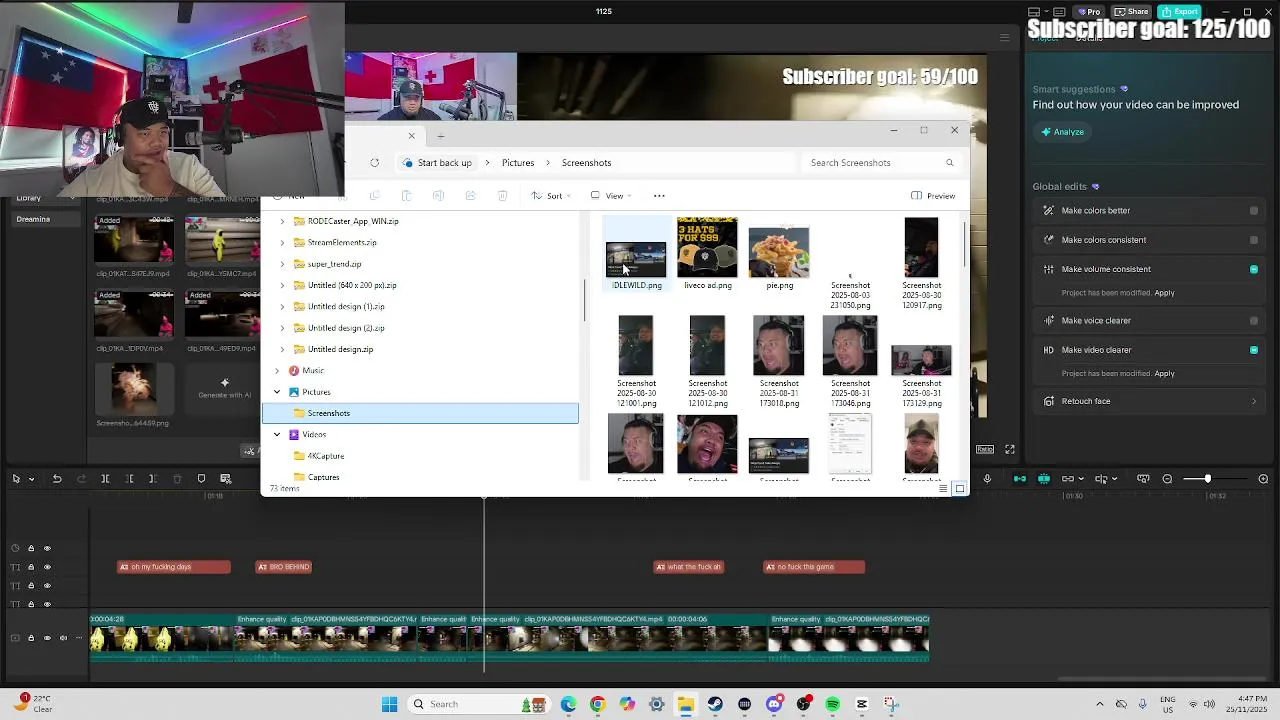Mute the main video track audio

63,638
